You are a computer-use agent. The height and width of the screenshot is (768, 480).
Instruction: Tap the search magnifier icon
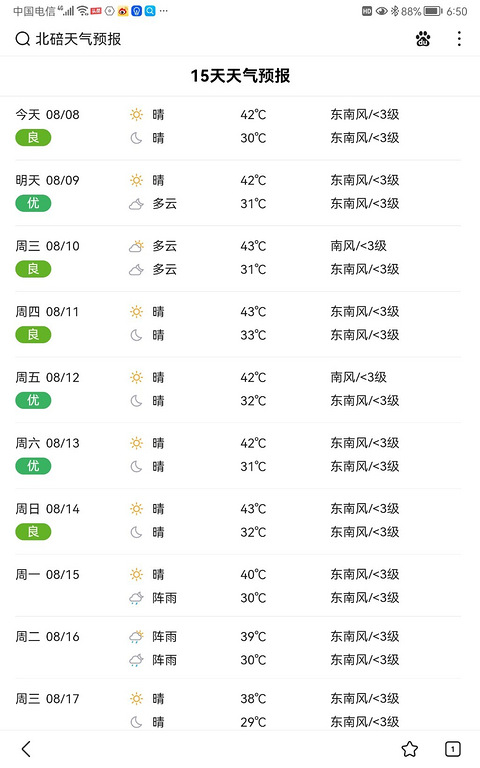click(x=23, y=39)
